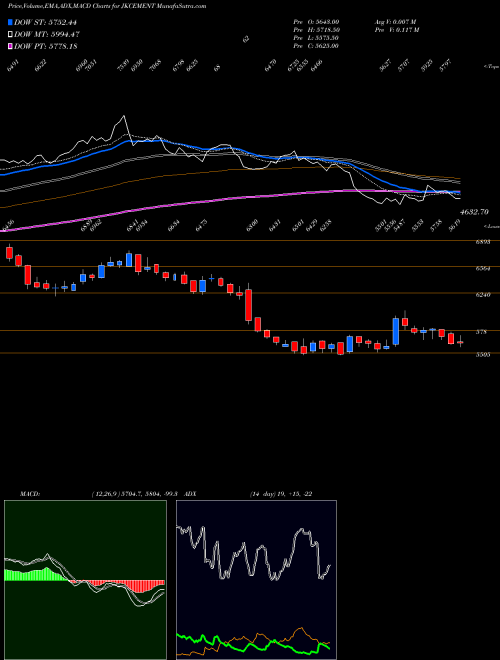The image size is (500, 660).
Task: Click the 6893 price axis label
Action: (483, 242)
